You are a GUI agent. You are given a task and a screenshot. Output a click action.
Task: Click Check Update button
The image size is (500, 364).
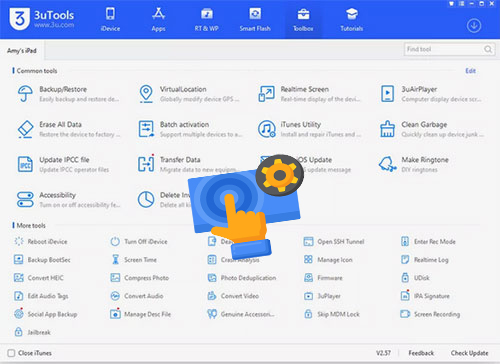pyautogui.click(x=470, y=353)
